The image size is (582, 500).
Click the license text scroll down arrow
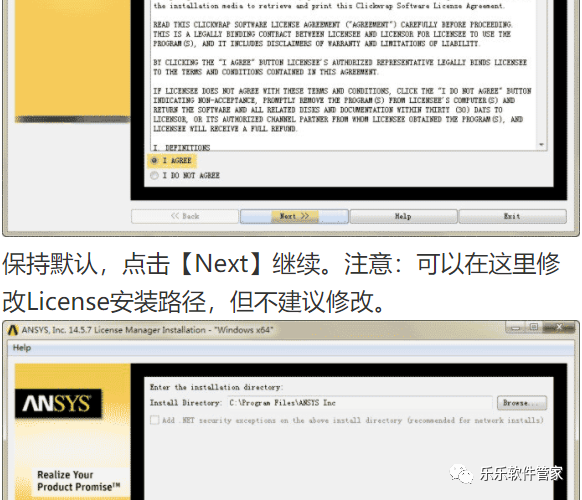[x=542, y=144]
